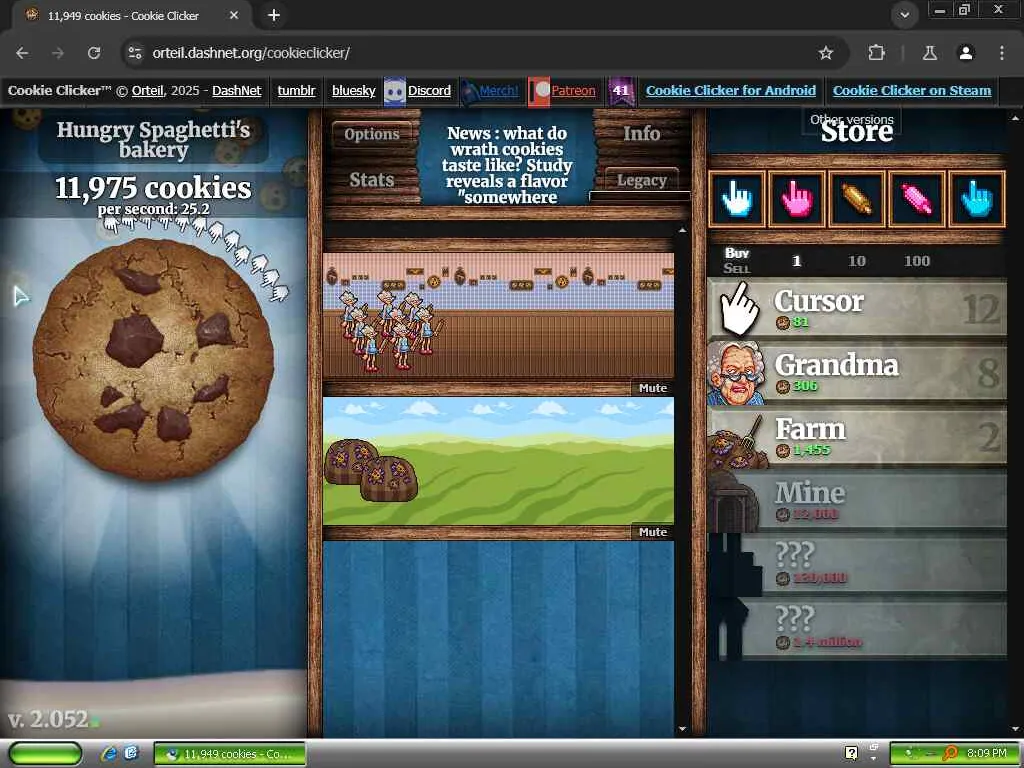Screen dimensions: 1024x768
Task: Buy the cyan cursor upgrade
Action: 976,199
